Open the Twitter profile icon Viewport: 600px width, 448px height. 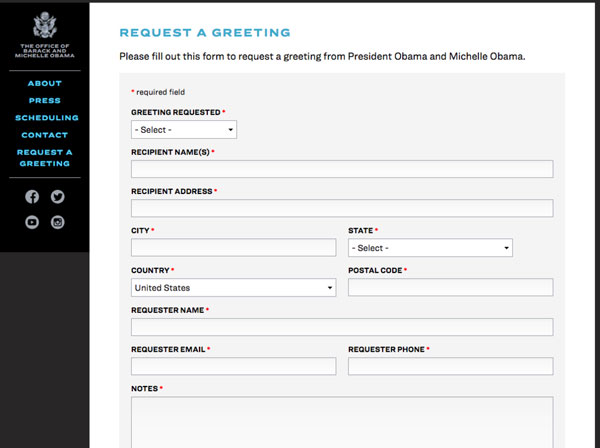pyautogui.click(x=57, y=197)
